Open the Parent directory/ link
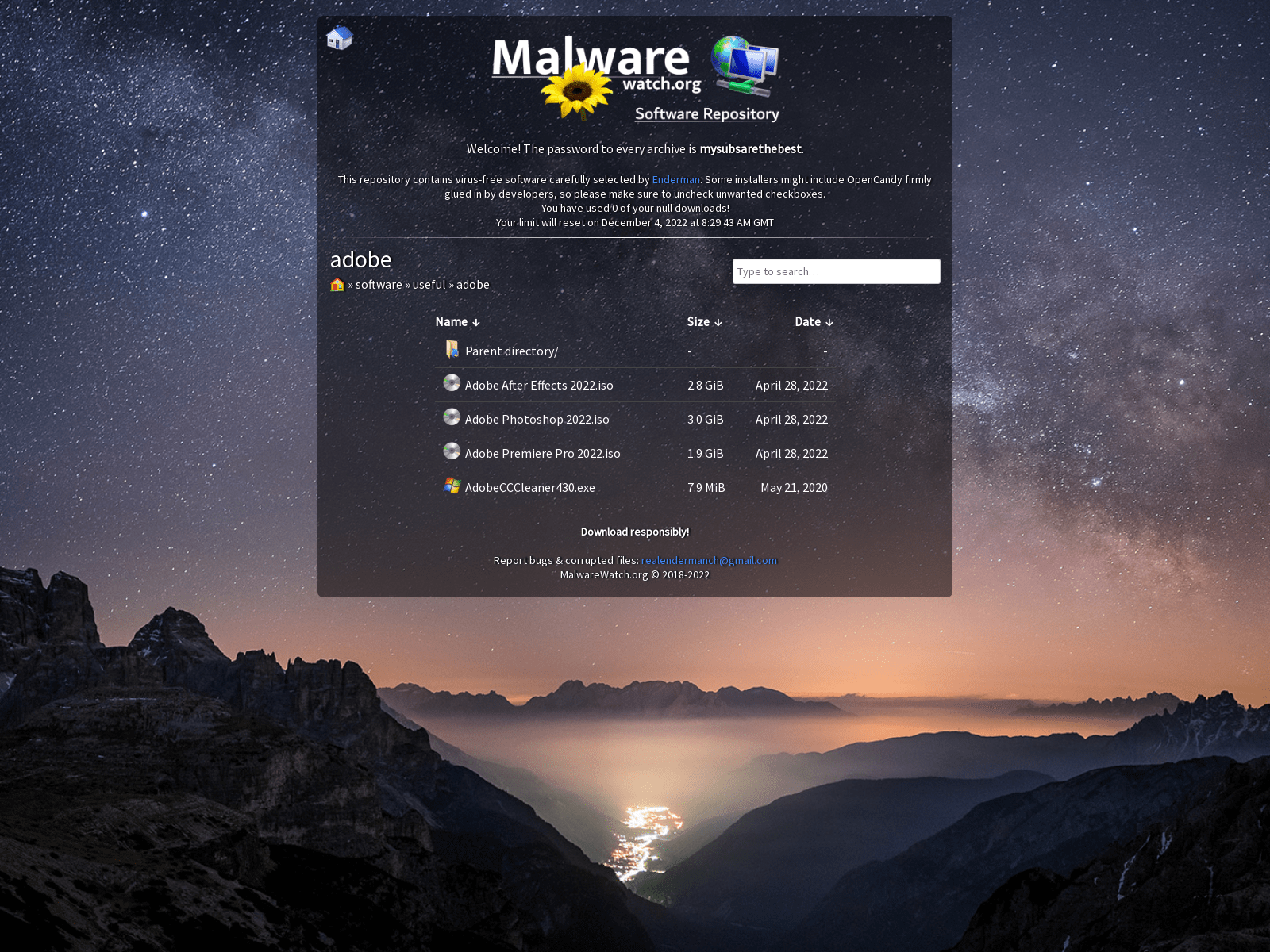This screenshot has width=1270, height=952. pyautogui.click(x=511, y=351)
